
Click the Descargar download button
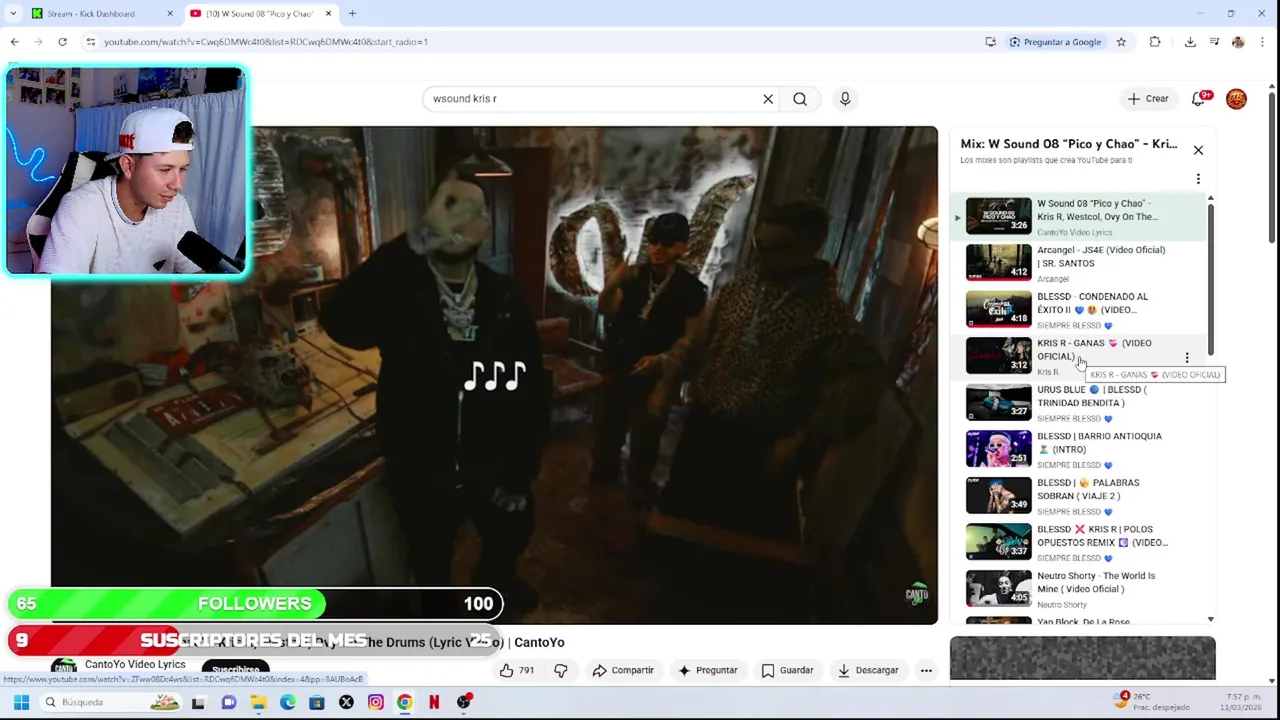click(867, 670)
